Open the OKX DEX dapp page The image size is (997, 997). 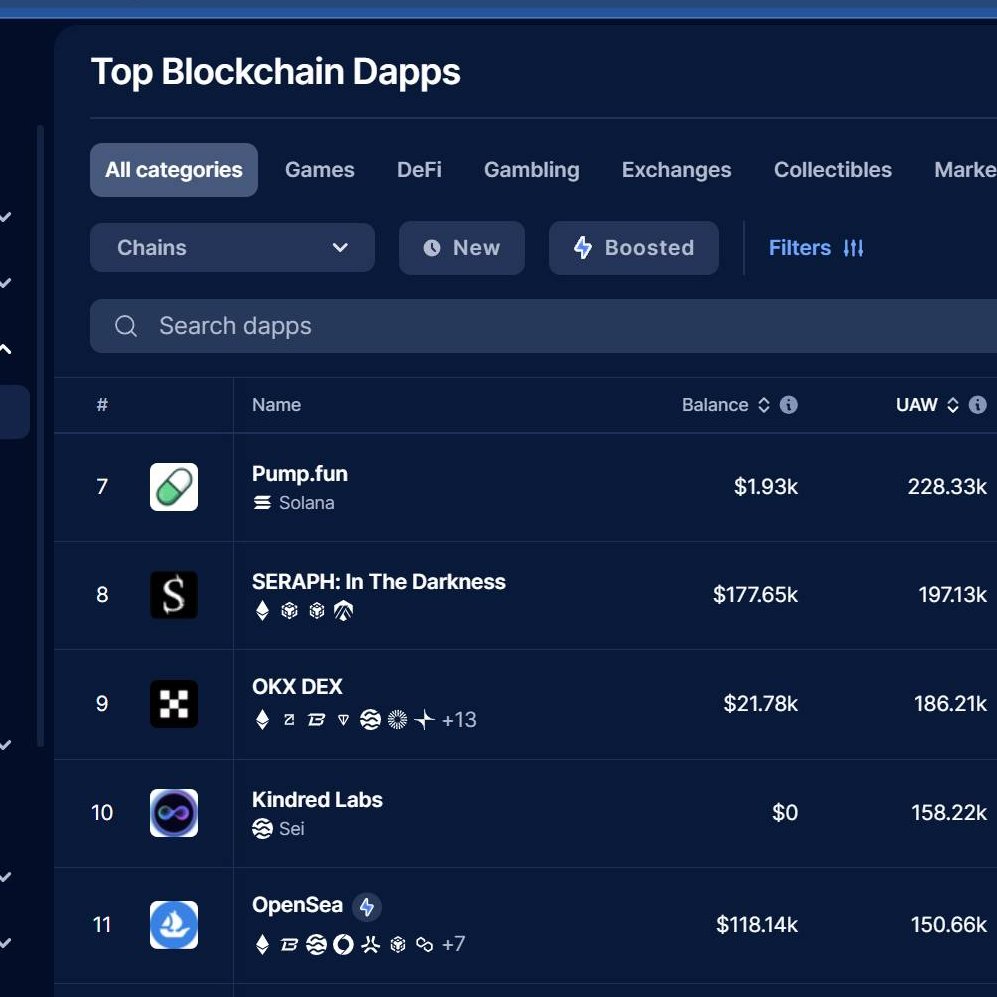[297, 687]
